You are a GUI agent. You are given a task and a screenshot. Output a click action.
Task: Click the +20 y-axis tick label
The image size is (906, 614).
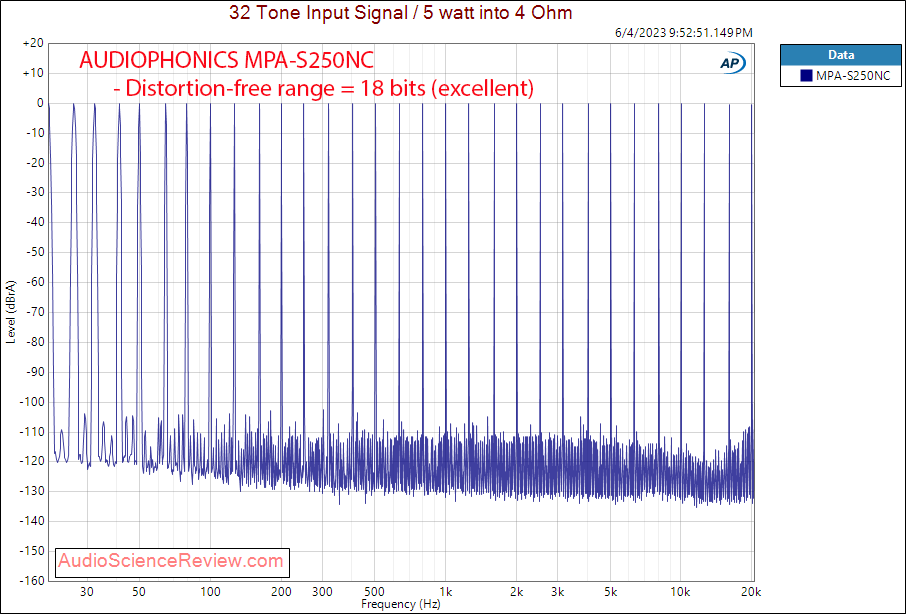coord(33,43)
